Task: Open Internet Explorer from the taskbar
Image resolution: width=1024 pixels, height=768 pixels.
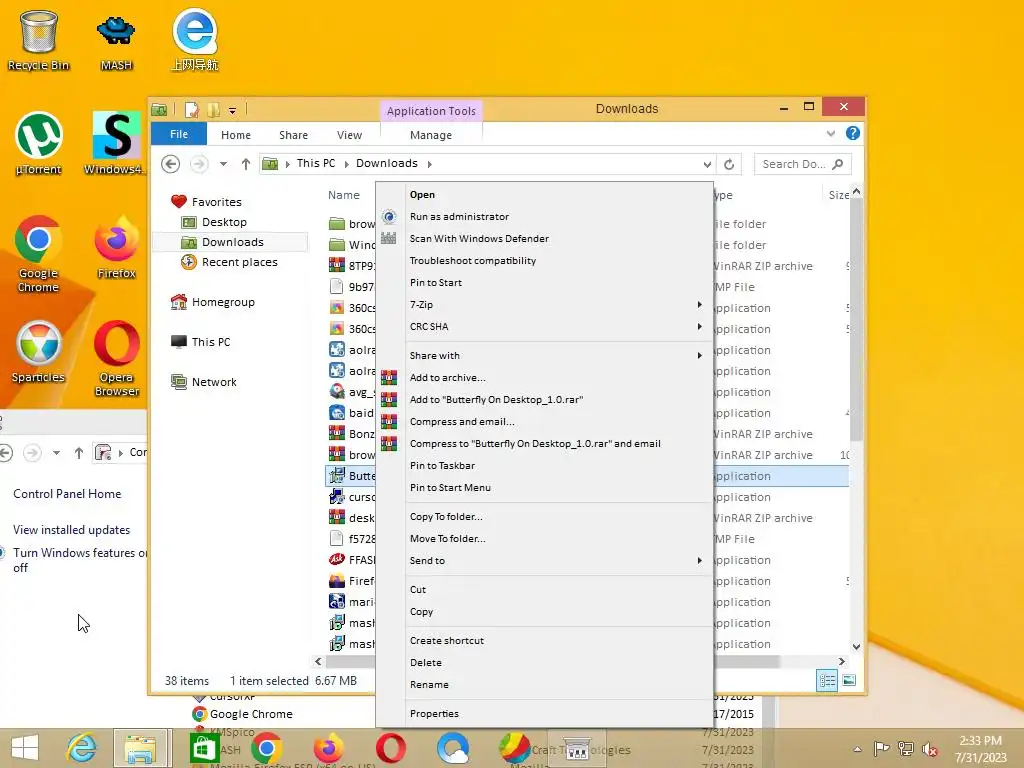Action: click(82, 748)
